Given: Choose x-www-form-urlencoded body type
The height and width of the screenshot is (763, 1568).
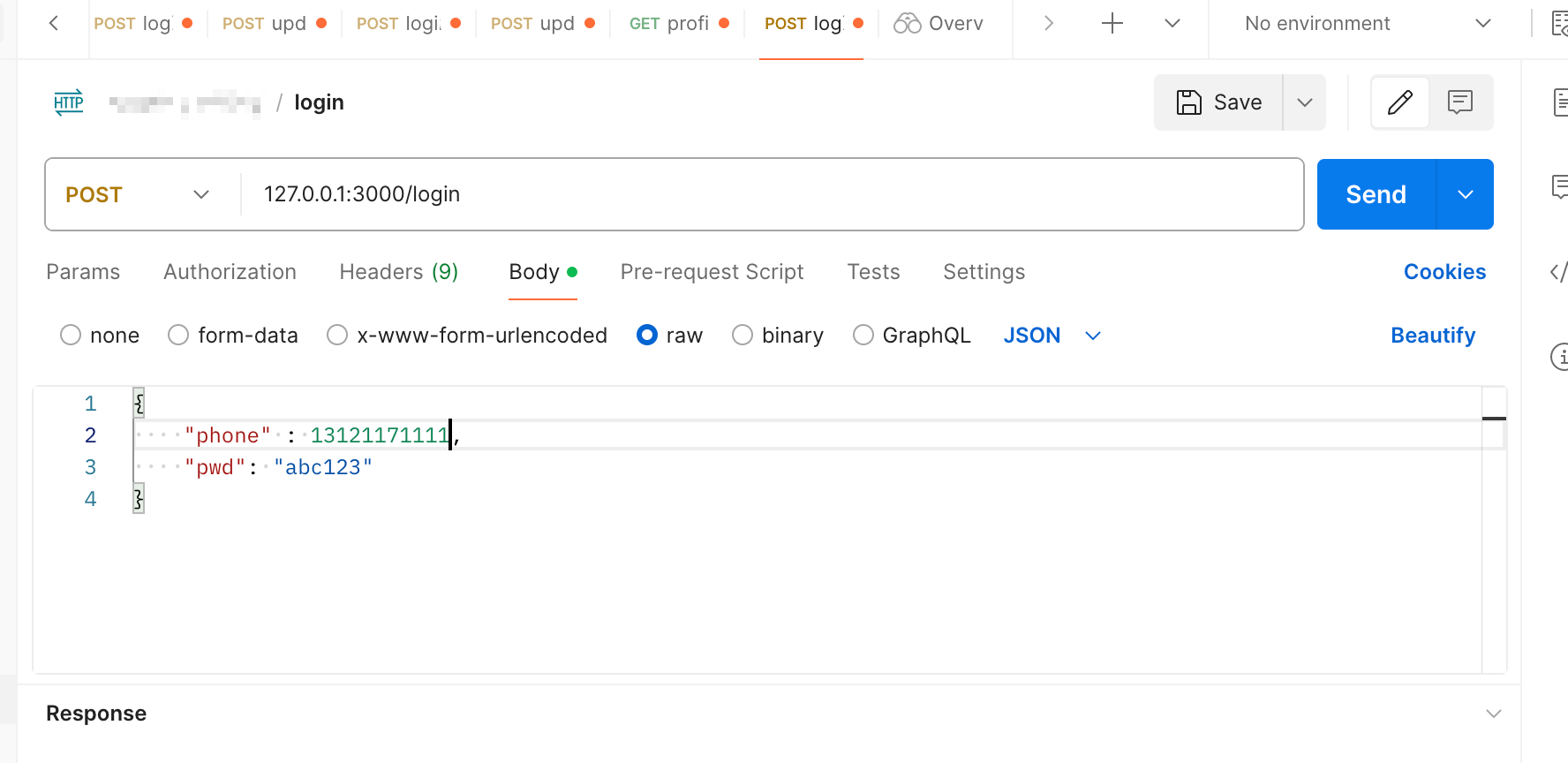Looking at the screenshot, I should coord(337,336).
